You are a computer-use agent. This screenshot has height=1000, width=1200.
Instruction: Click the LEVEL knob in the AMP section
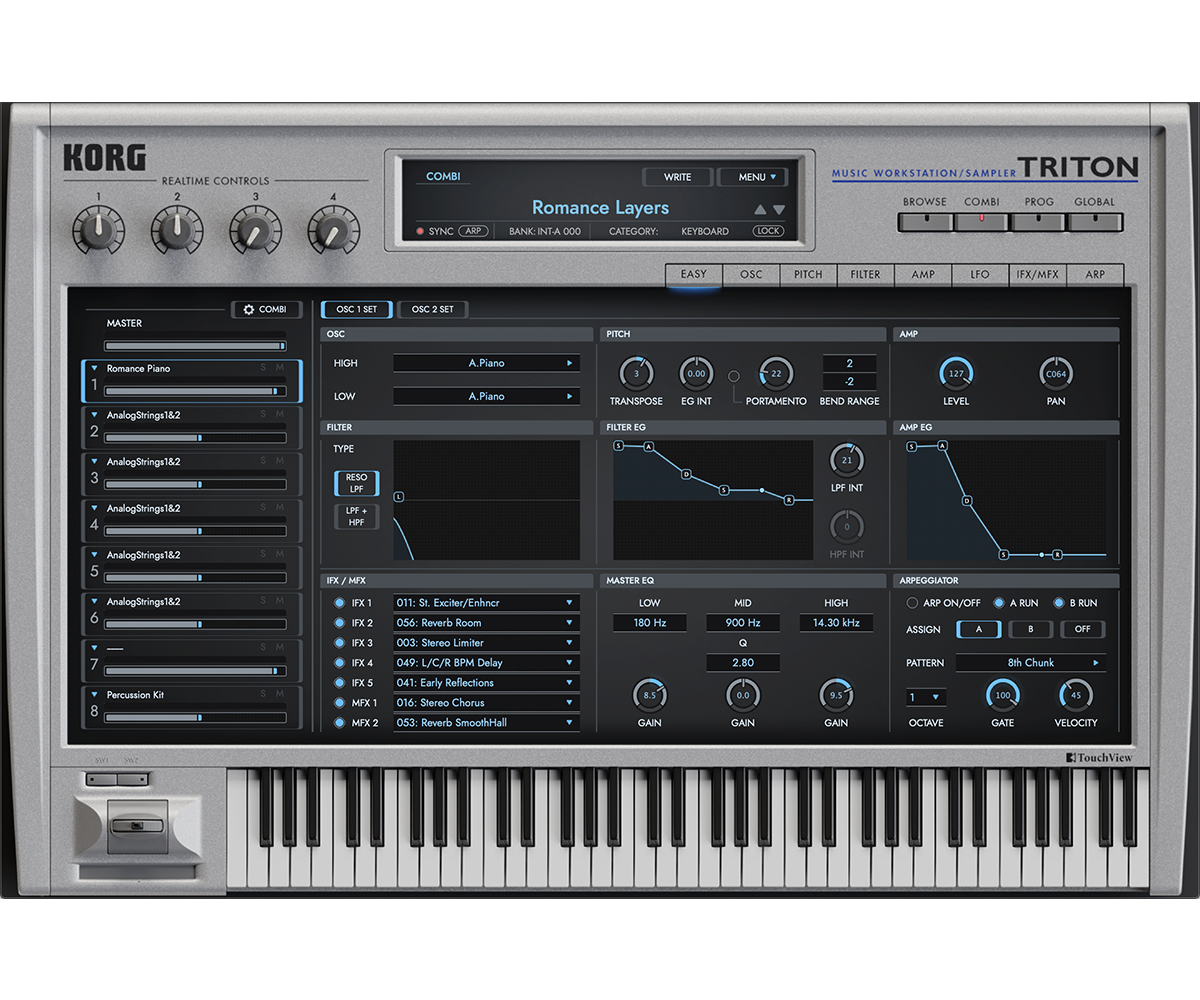click(x=956, y=372)
